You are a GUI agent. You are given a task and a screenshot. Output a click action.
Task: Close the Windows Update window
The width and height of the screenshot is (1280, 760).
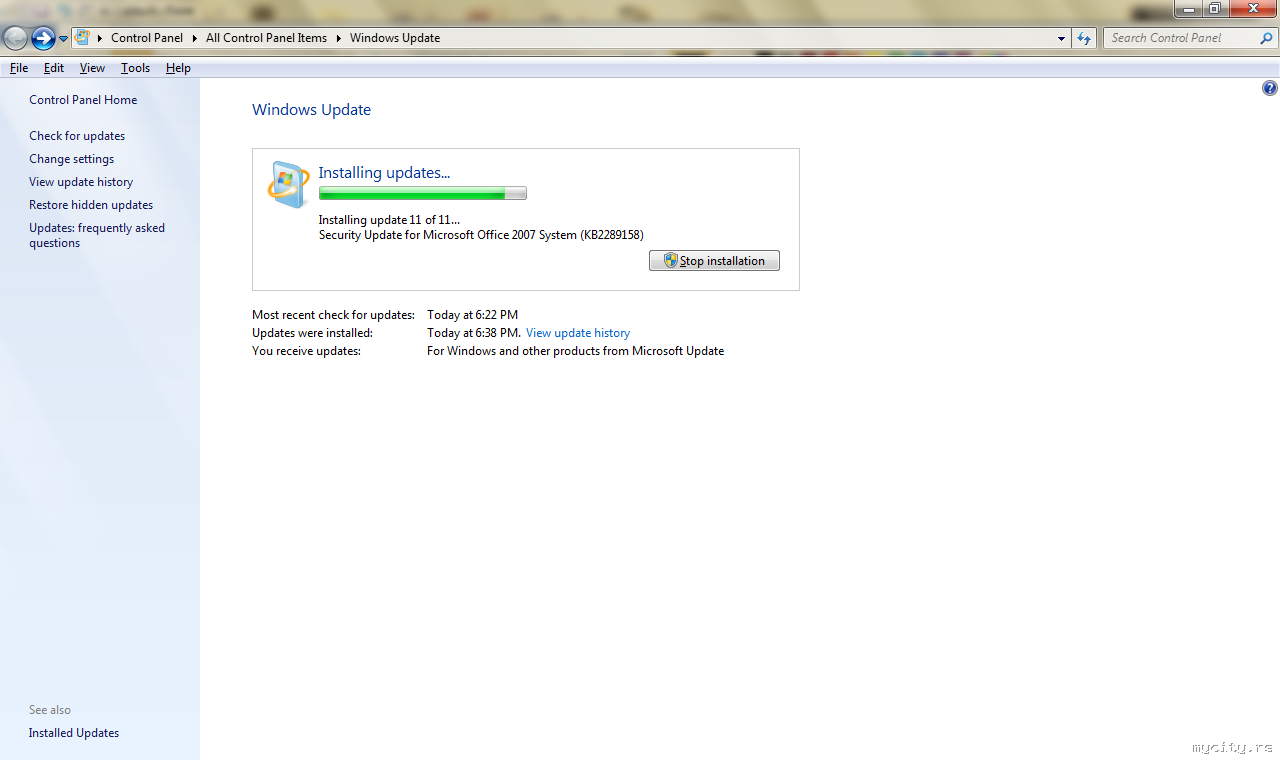(x=1252, y=9)
